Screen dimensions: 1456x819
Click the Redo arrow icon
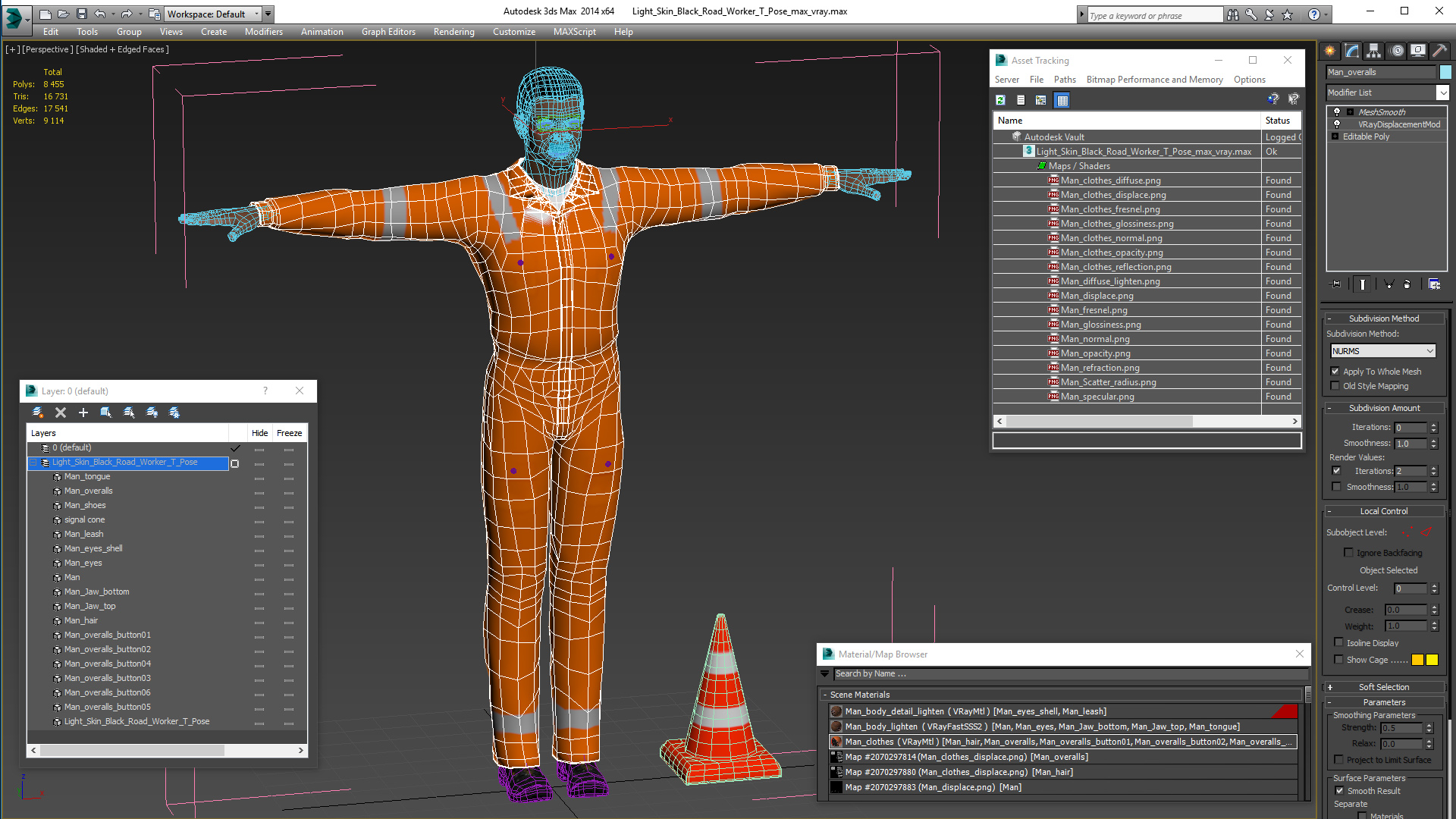coord(127,14)
